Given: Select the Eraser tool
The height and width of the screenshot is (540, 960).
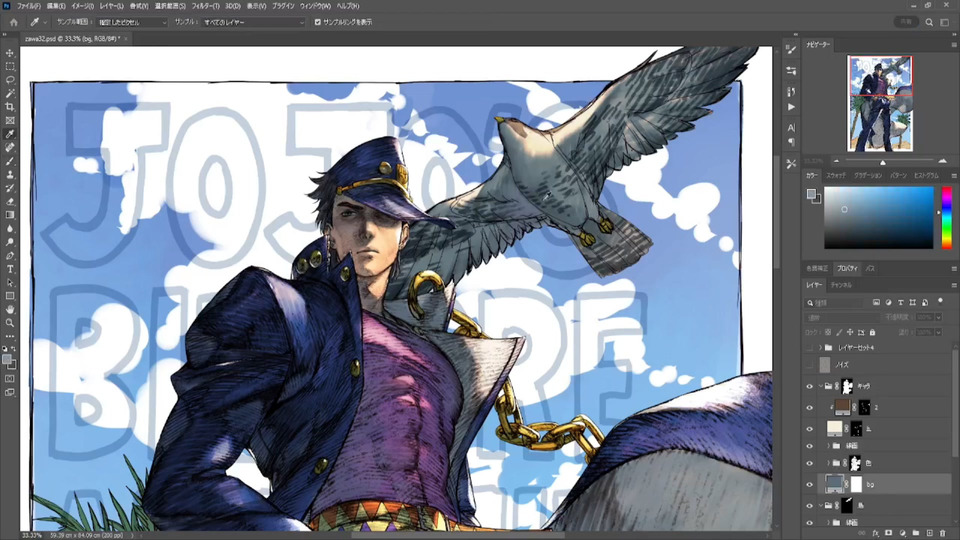Looking at the screenshot, I should point(10,201).
